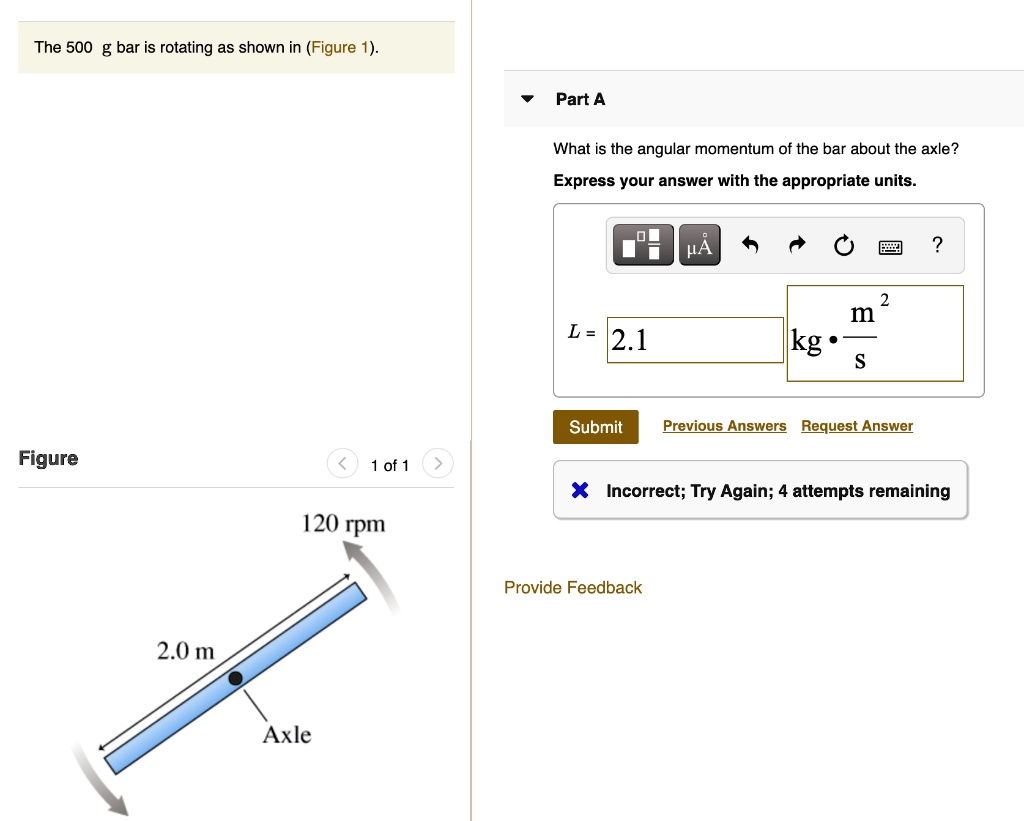The height and width of the screenshot is (821, 1024).
Task: Redo the last answer edit
Action: point(796,244)
